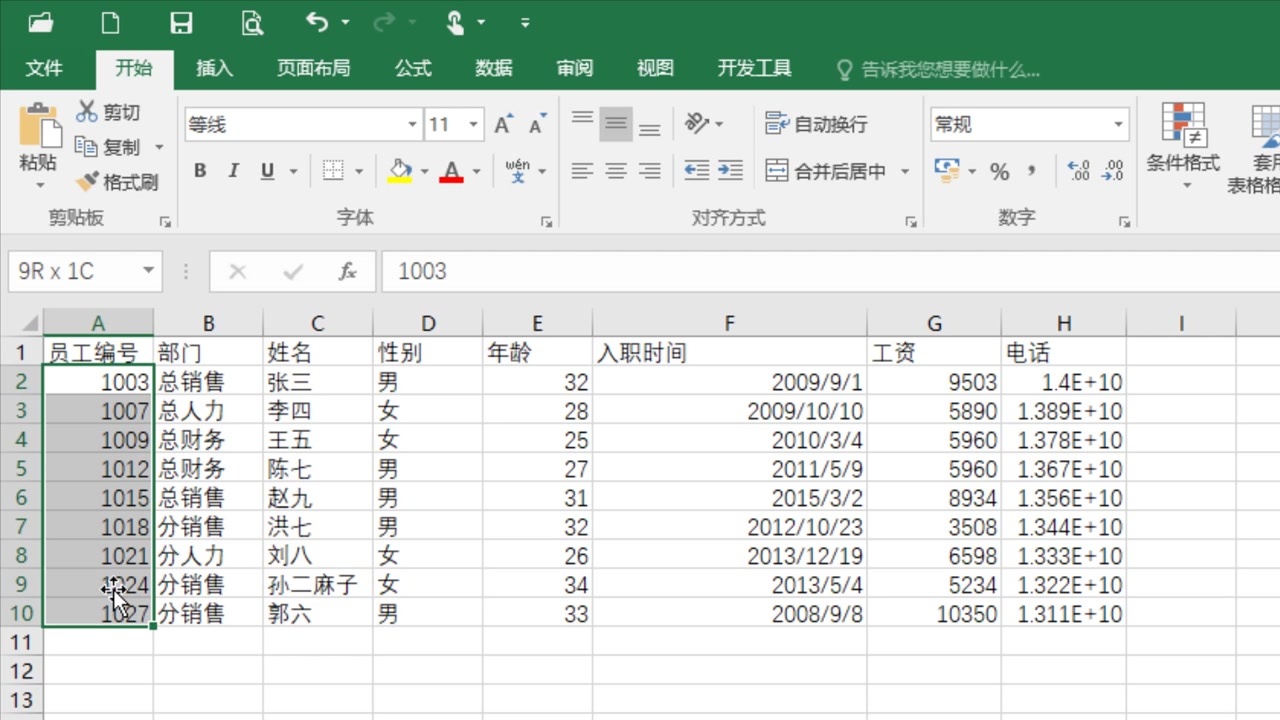Image resolution: width=1280 pixels, height=720 pixels.
Task: Increase font size
Action: click(503, 125)
